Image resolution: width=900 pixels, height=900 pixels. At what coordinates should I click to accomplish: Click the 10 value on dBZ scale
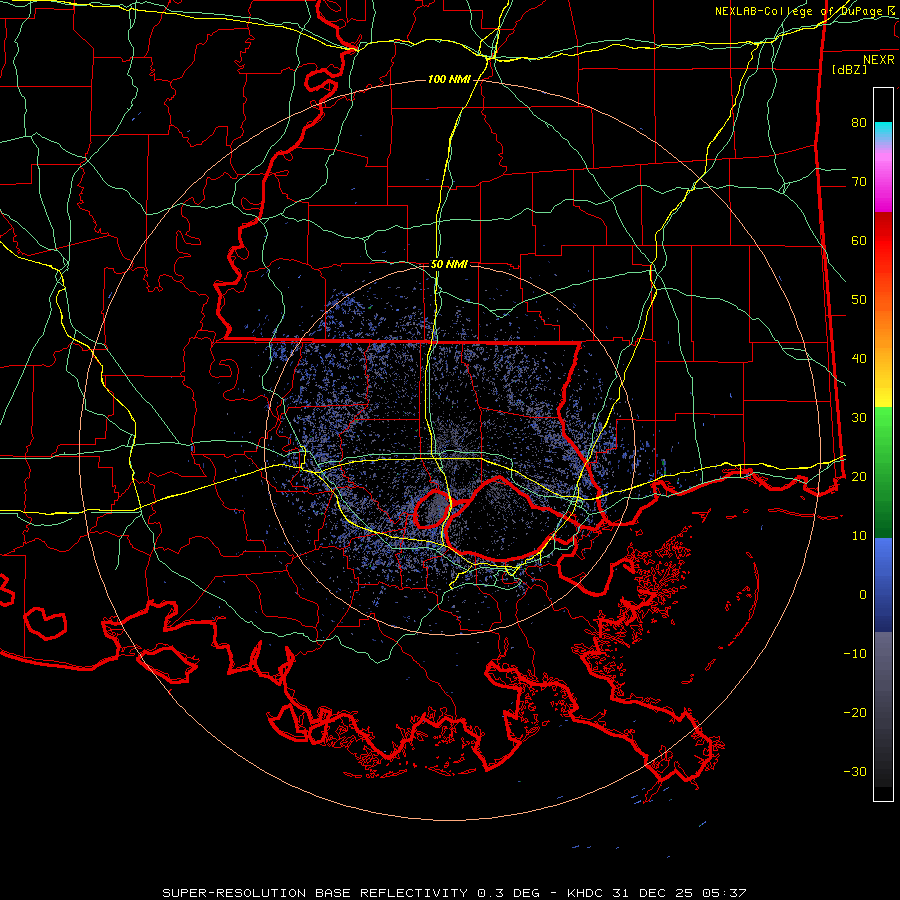click(859, 536)
